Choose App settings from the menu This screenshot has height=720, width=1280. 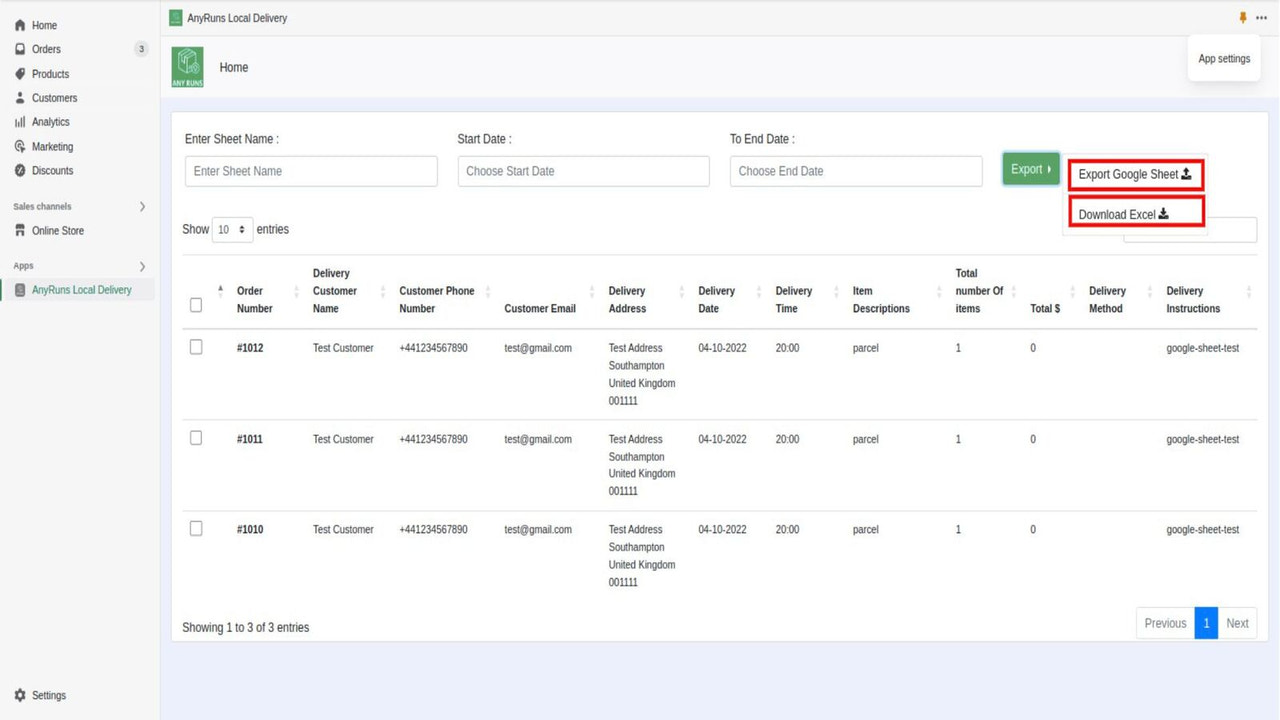1224,58
